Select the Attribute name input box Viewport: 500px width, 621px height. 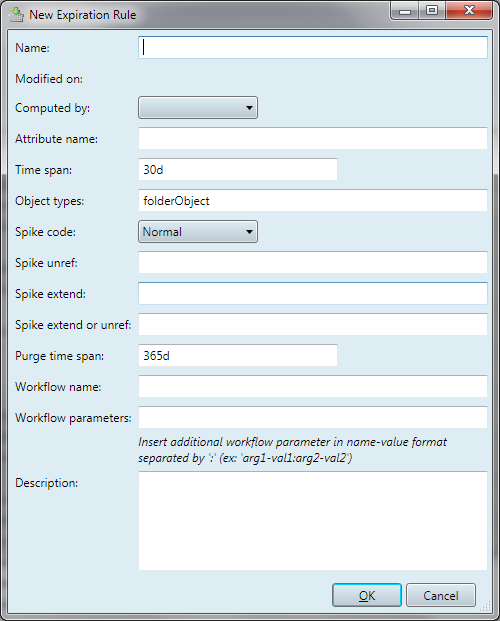pos(313,139)
